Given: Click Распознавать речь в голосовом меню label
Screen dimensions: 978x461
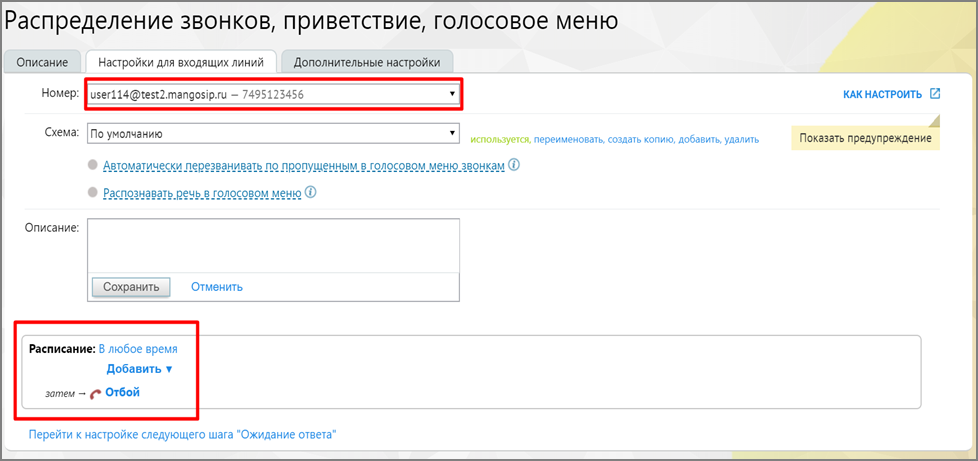Looking at the screenshot, I should (202, 193).
